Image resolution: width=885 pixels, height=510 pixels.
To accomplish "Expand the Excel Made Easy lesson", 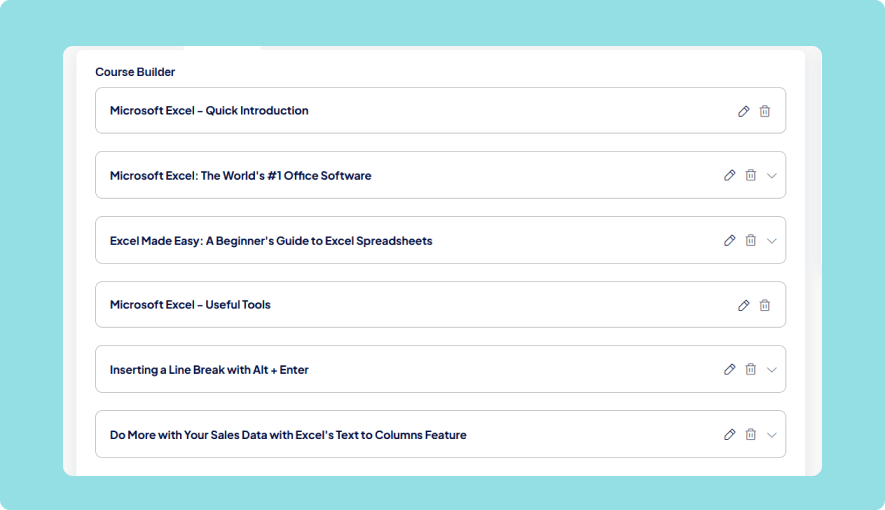I will [772, 241].
